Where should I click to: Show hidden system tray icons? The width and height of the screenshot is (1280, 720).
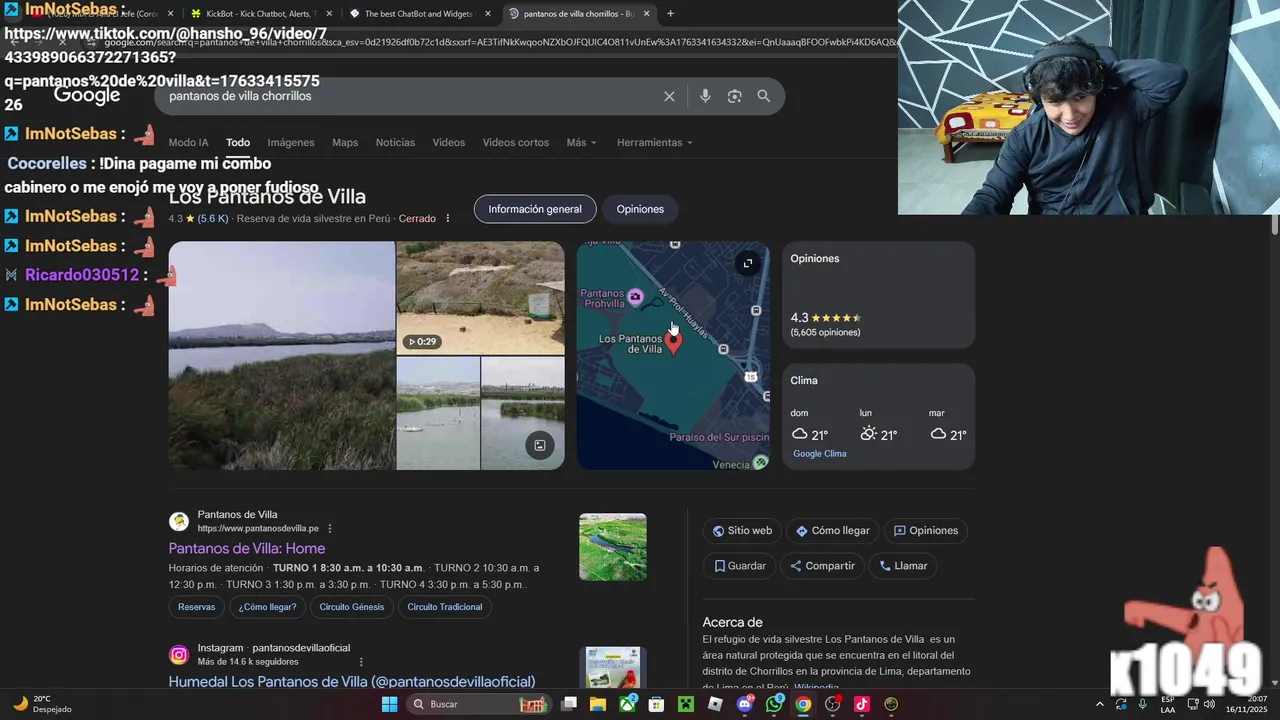[x=1100, y=704]
